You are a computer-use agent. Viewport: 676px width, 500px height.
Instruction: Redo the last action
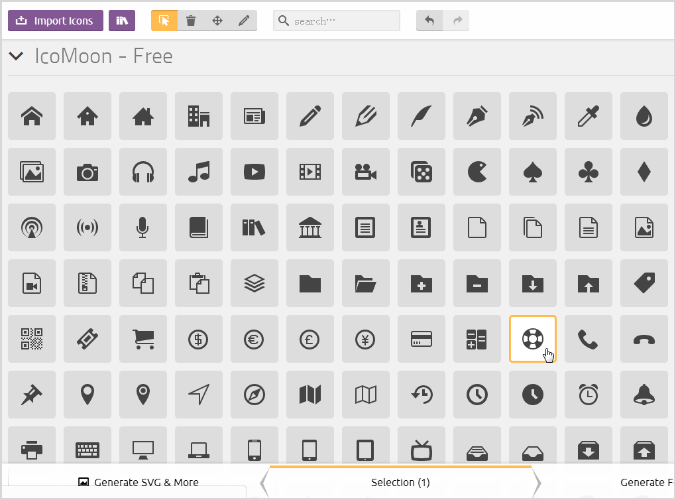point(456,21)
